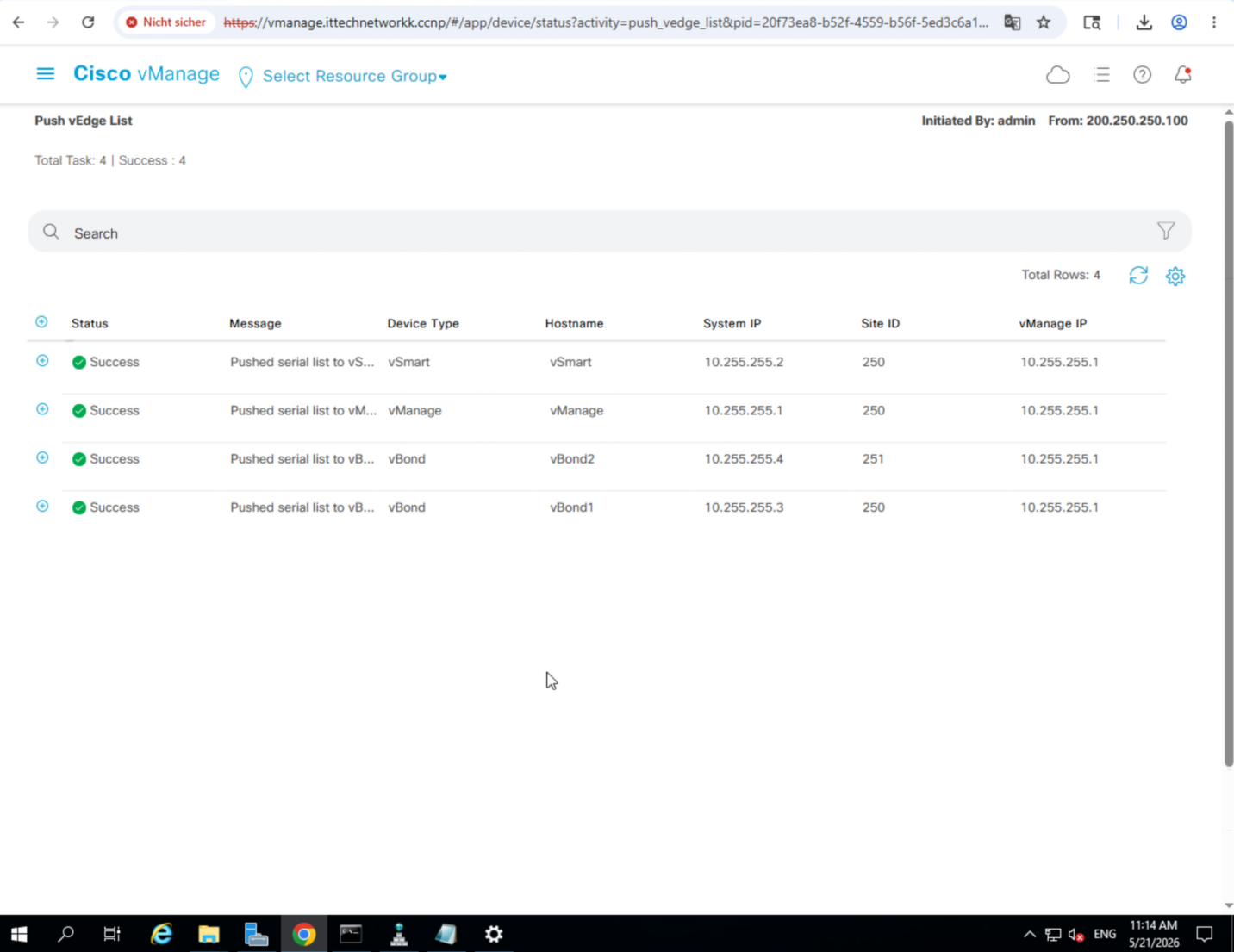1234x952 pixels.
Task: Click into the Search field
Action: pyautogui.click(x=609, y=233)
